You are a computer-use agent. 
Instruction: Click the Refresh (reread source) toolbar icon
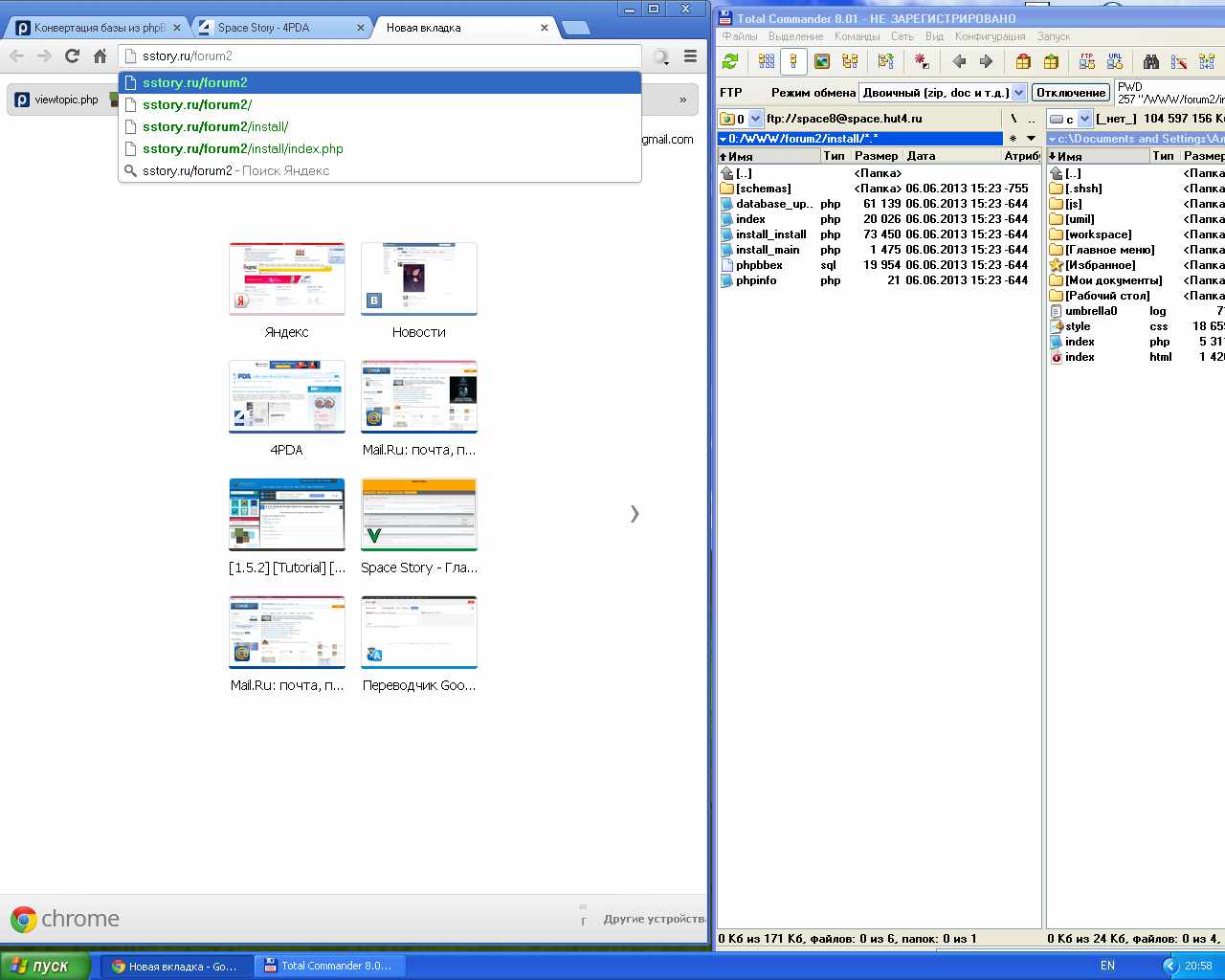click(730, 62)
